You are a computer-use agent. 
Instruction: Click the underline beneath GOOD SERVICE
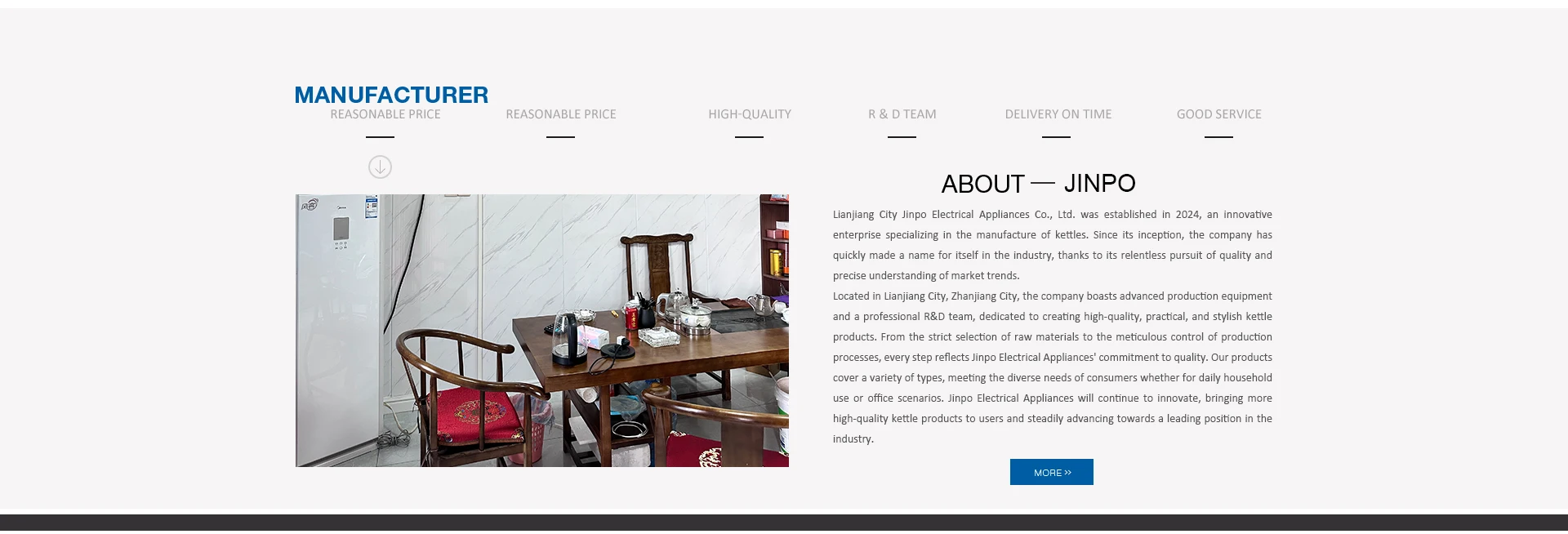coord(1218,137)
